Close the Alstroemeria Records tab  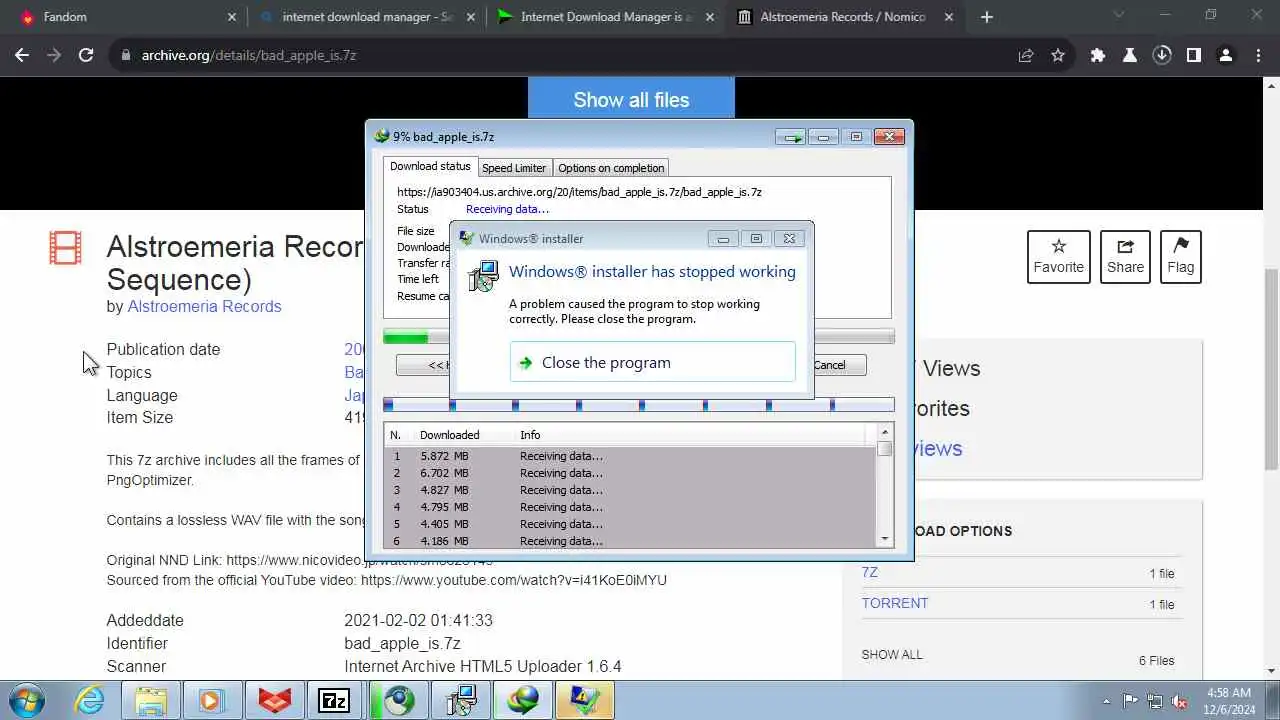tap(949, 17)
